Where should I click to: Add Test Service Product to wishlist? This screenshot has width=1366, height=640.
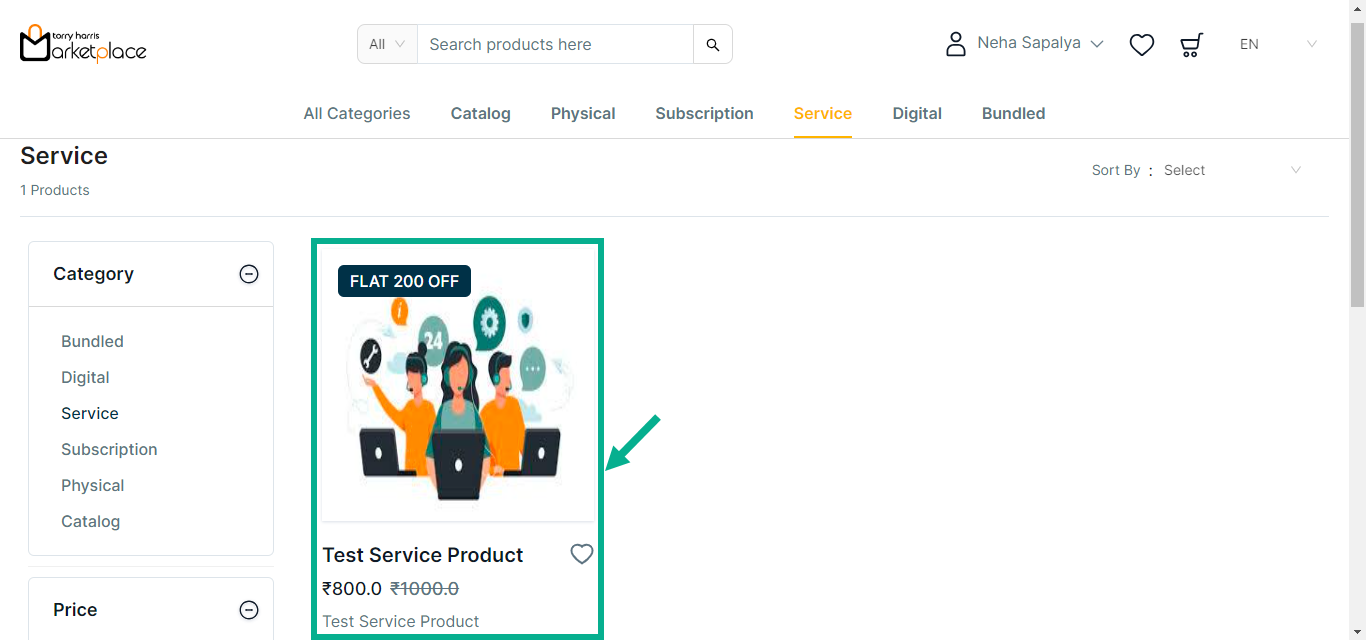[581, 554]
